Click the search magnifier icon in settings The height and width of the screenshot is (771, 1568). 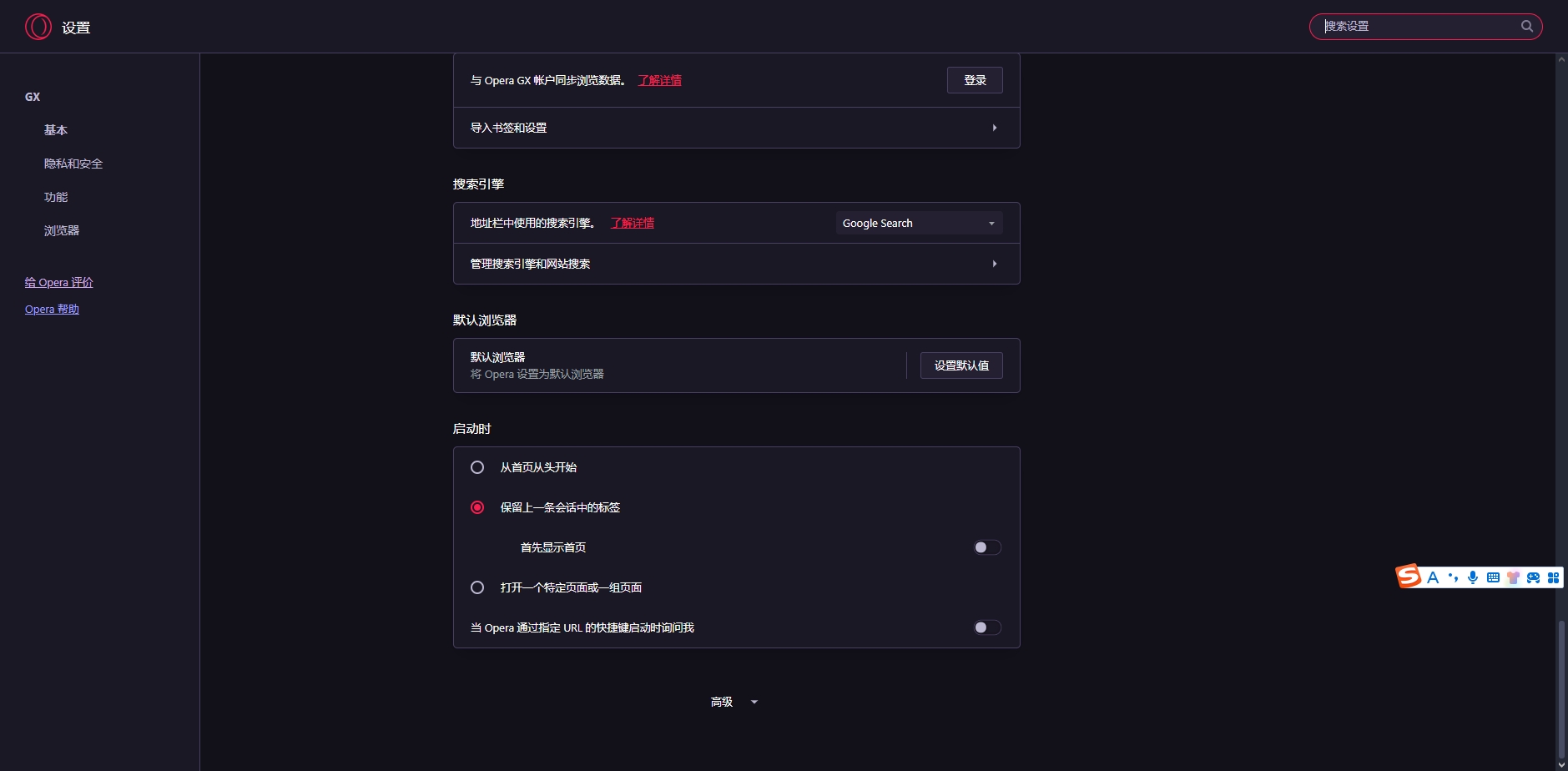tap(1526, 26)
